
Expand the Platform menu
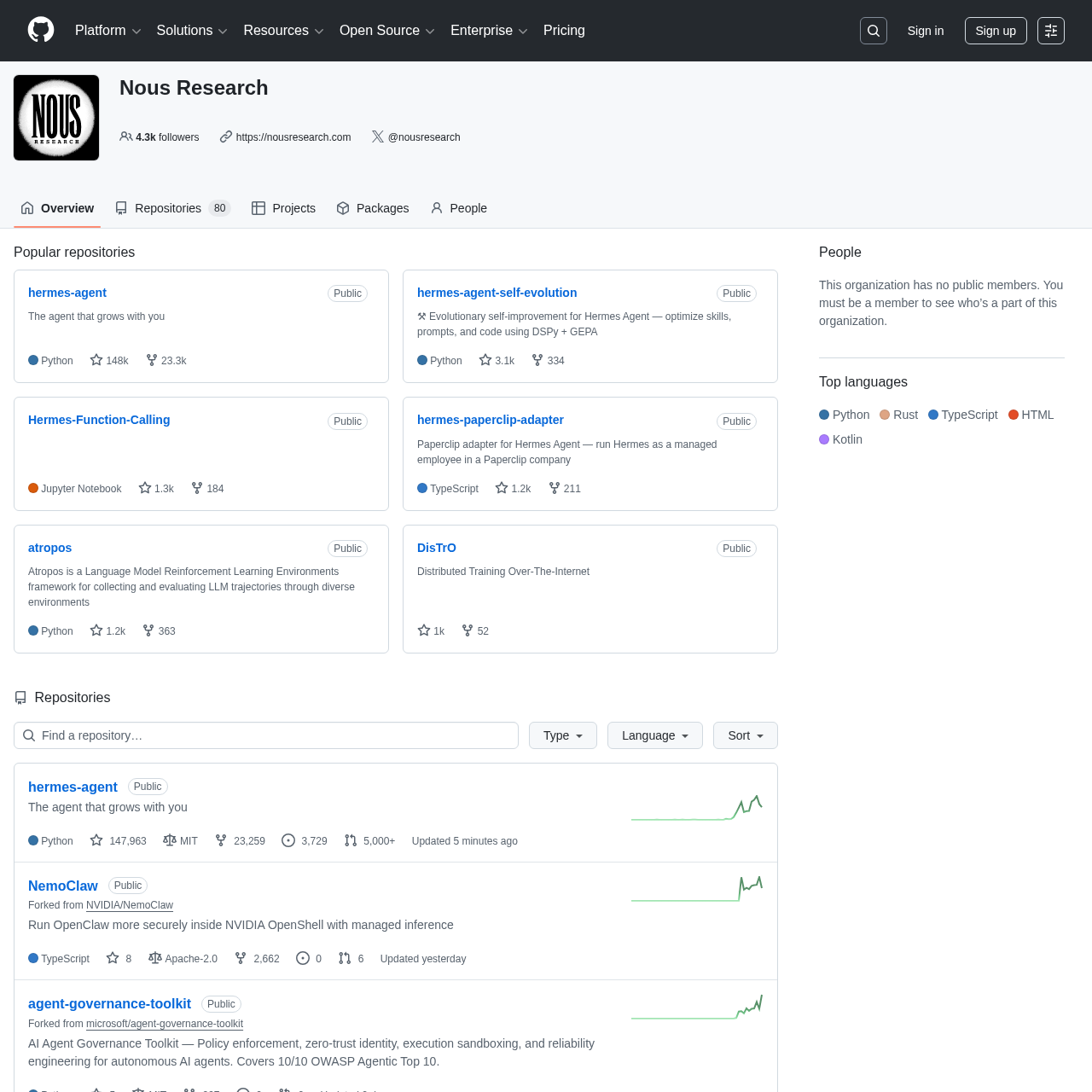pyautogui.click(x=108, y=31)
